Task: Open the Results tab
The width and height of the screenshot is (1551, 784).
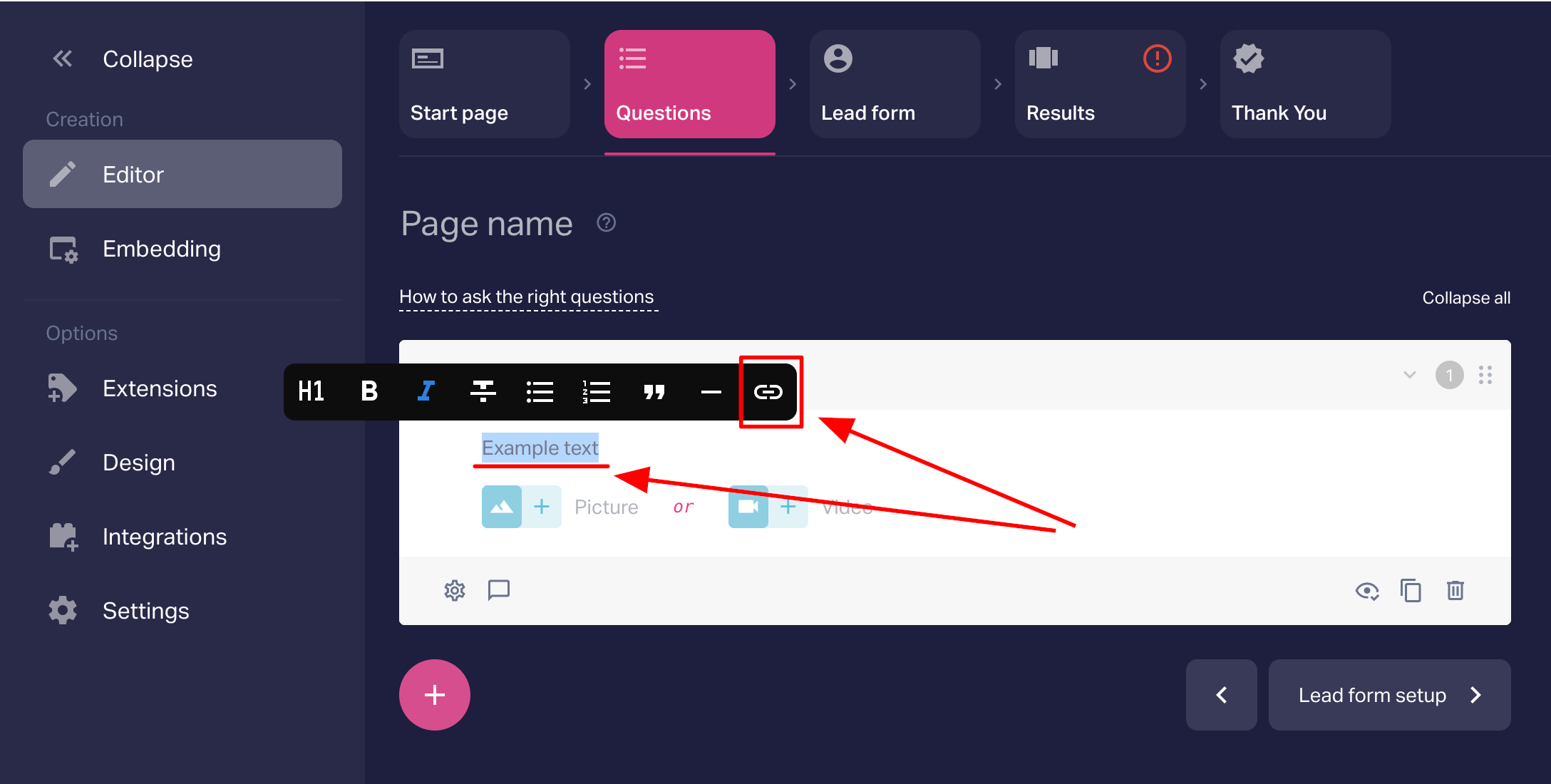Action: pyautogui.click(x=1100, y=84)
